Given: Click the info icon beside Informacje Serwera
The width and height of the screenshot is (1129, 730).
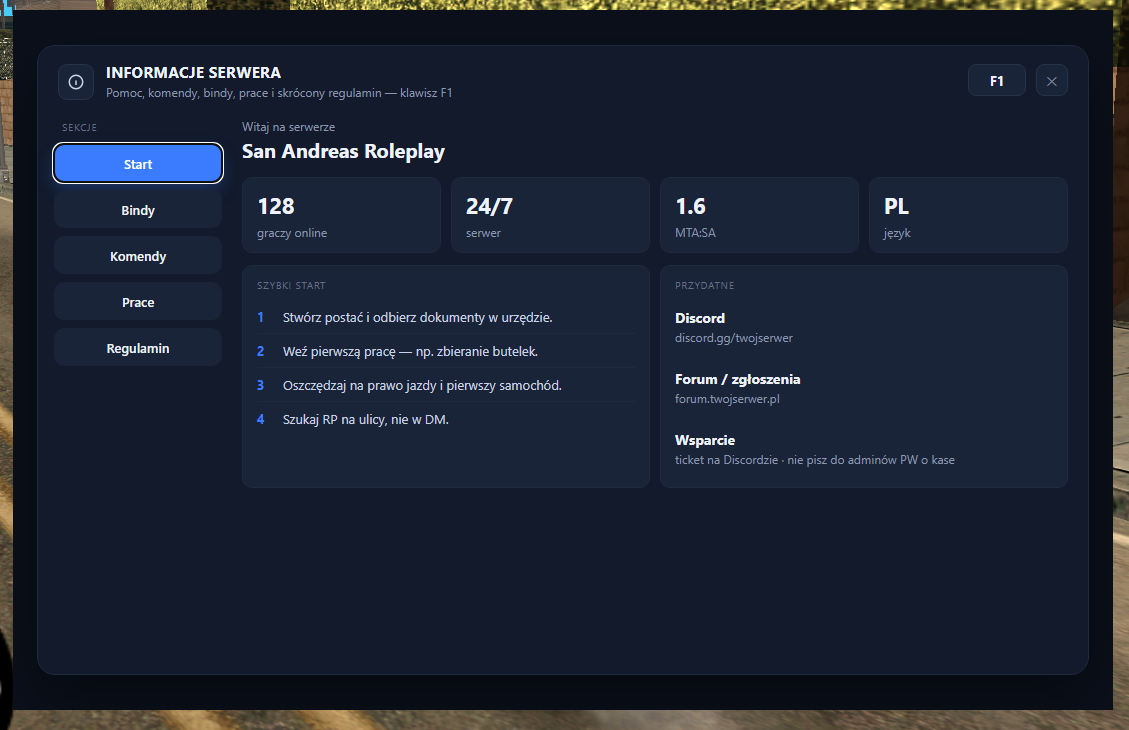Looking at the screenshot, I should [x=76, y=82].
